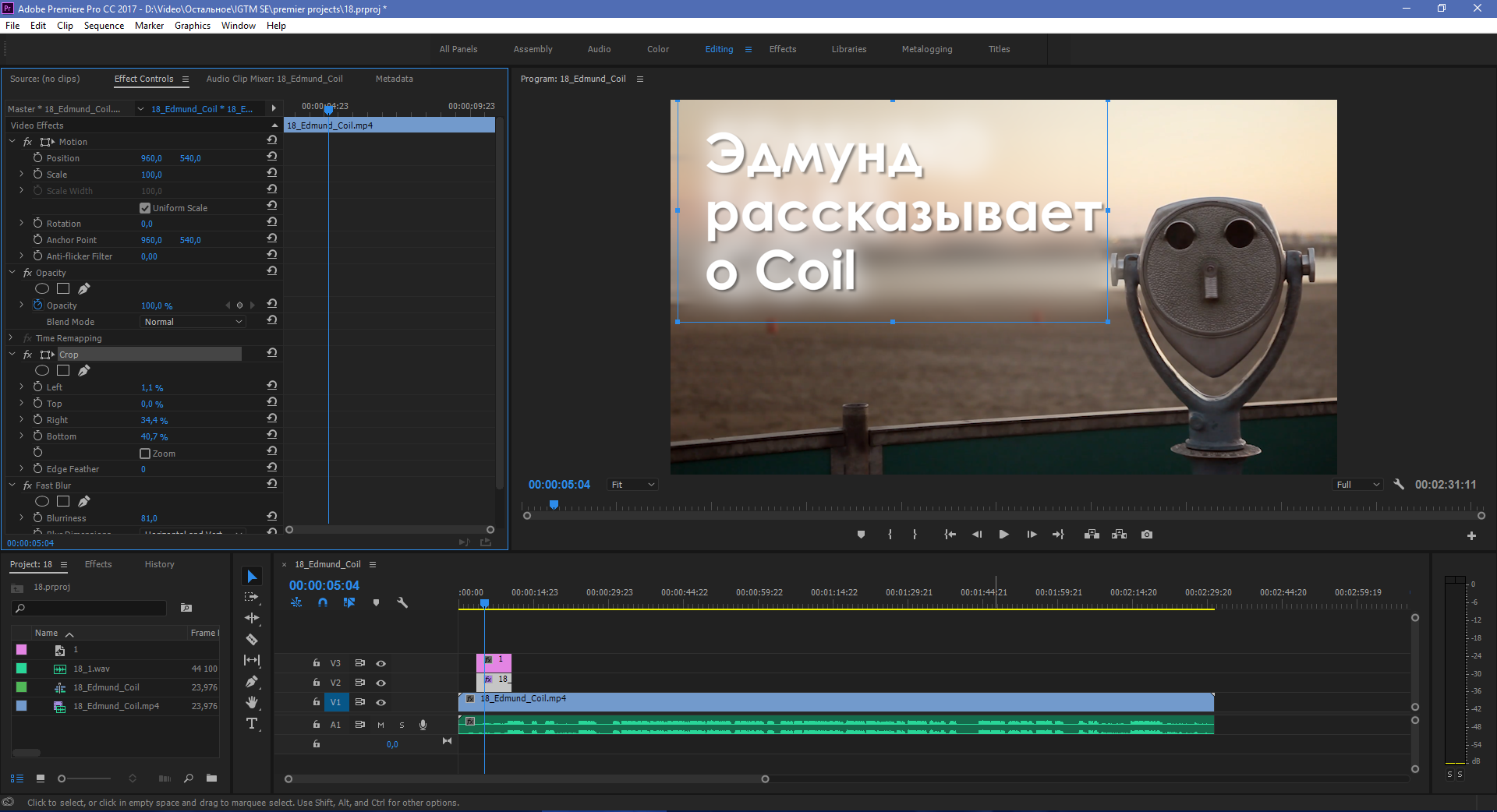Open timeline display settings wrench
The image size is (1497, 812).
[x=402, y=602]
